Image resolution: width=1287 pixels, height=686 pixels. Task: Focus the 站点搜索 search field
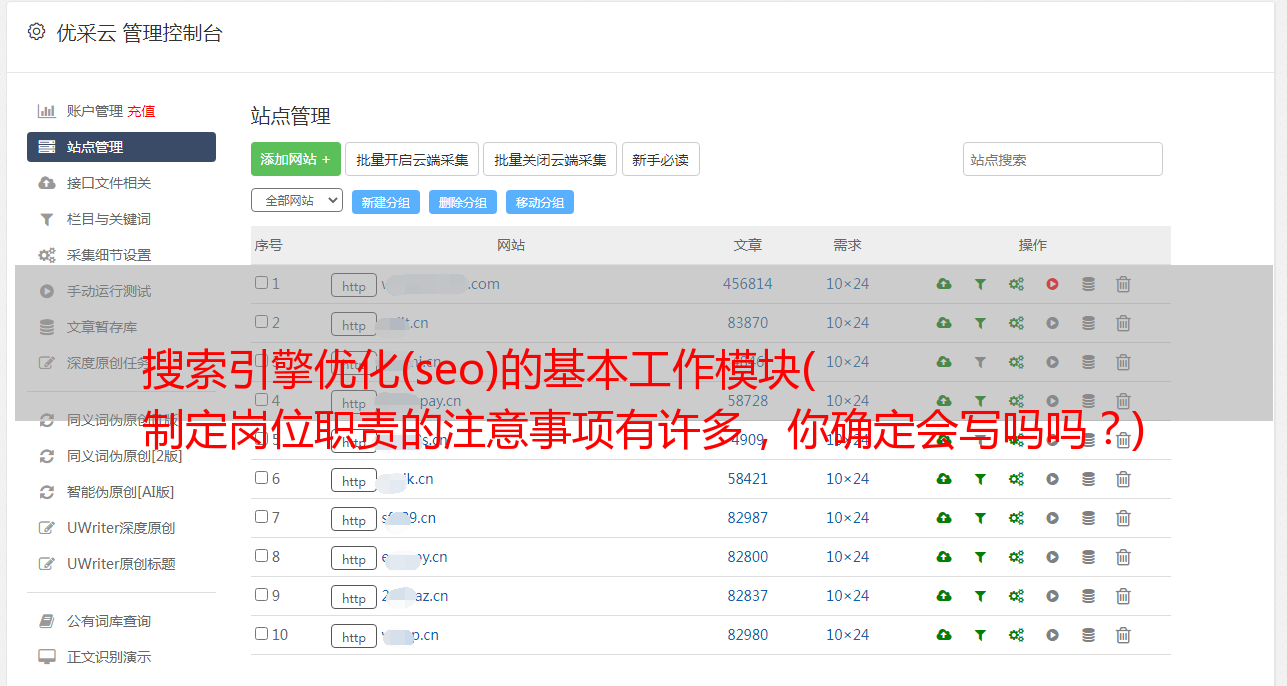click(1063, 159)
